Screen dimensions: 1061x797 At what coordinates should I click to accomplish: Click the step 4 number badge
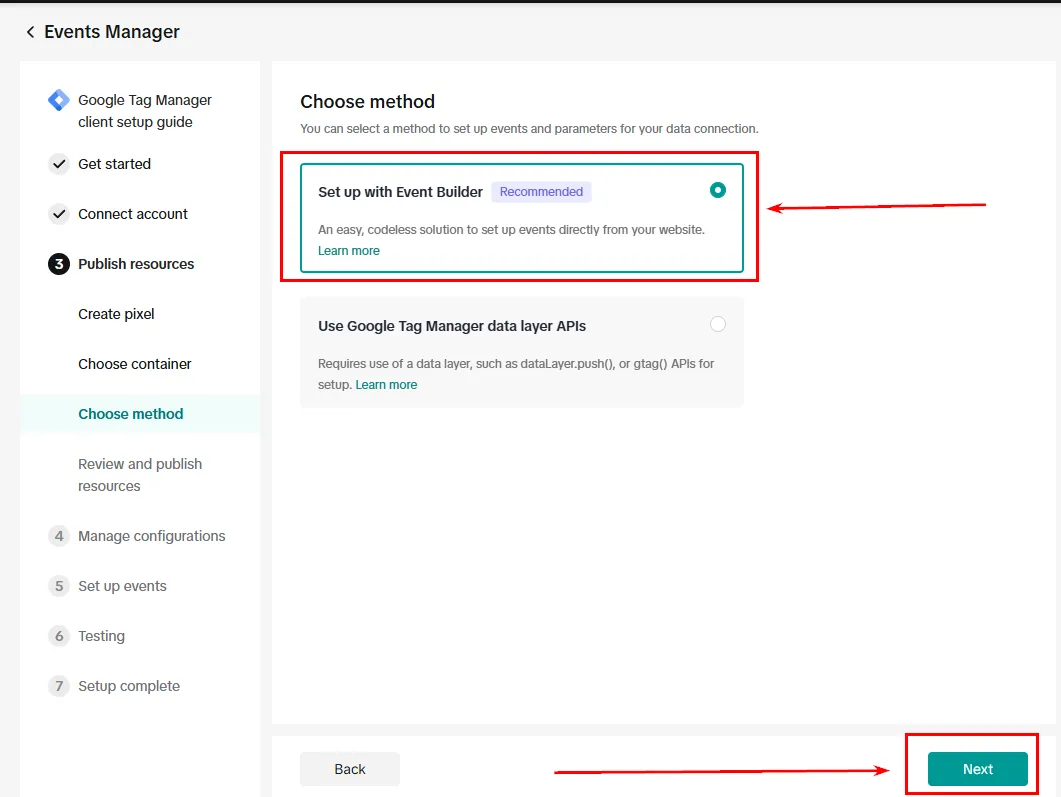click(x=59, y=536)
